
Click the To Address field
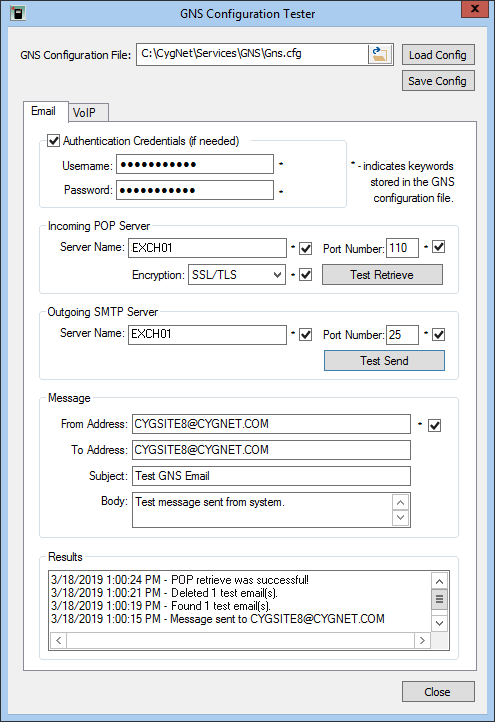click(271, 450)
